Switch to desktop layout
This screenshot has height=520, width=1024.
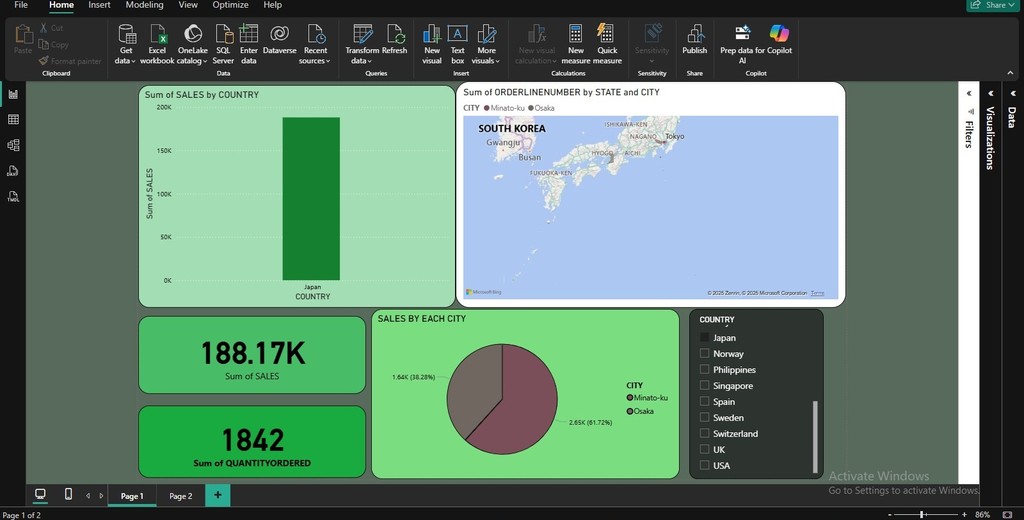coord(40,495)
